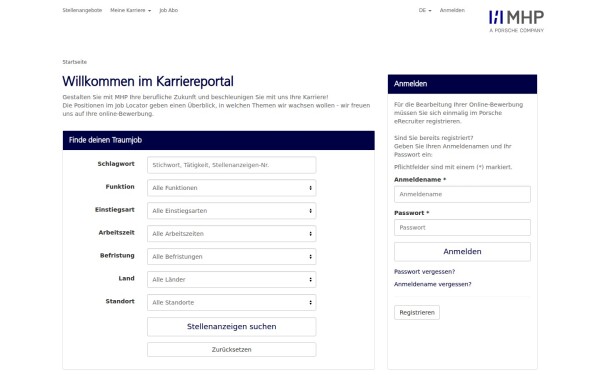Open the DE language selector
600x375 pixels.
[x=425, y=10]
